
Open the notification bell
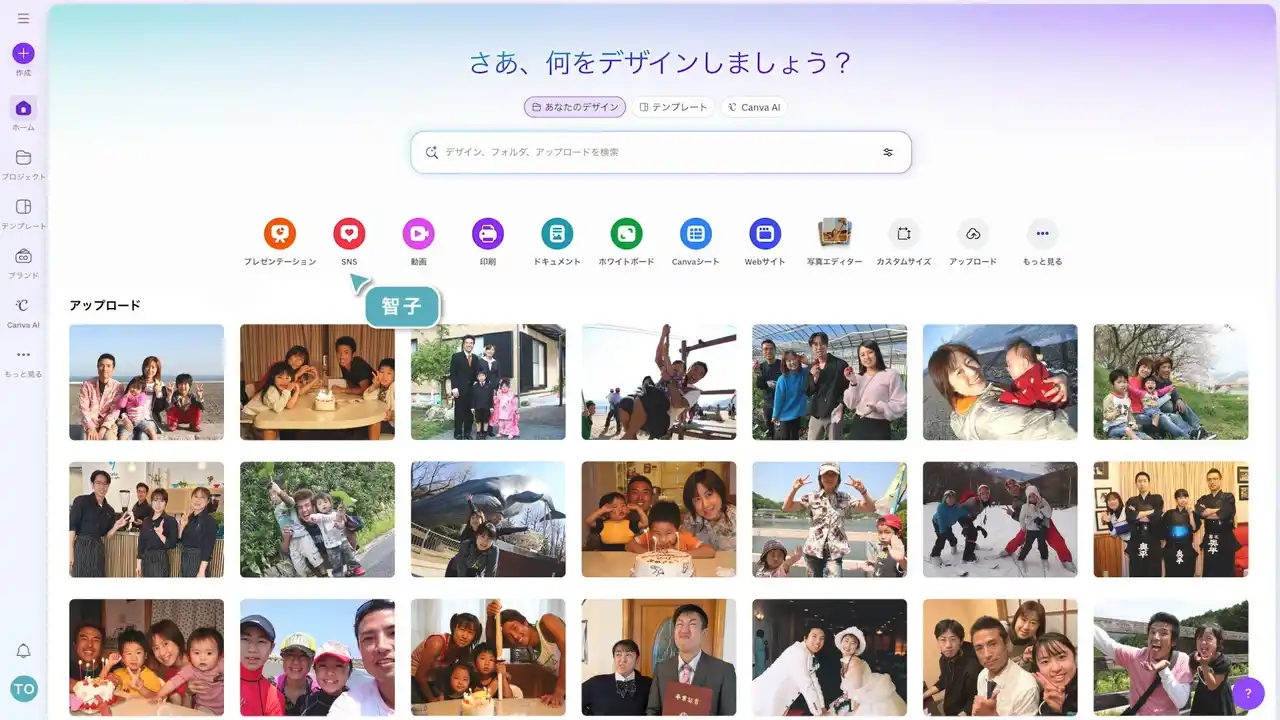click(22, 650)
